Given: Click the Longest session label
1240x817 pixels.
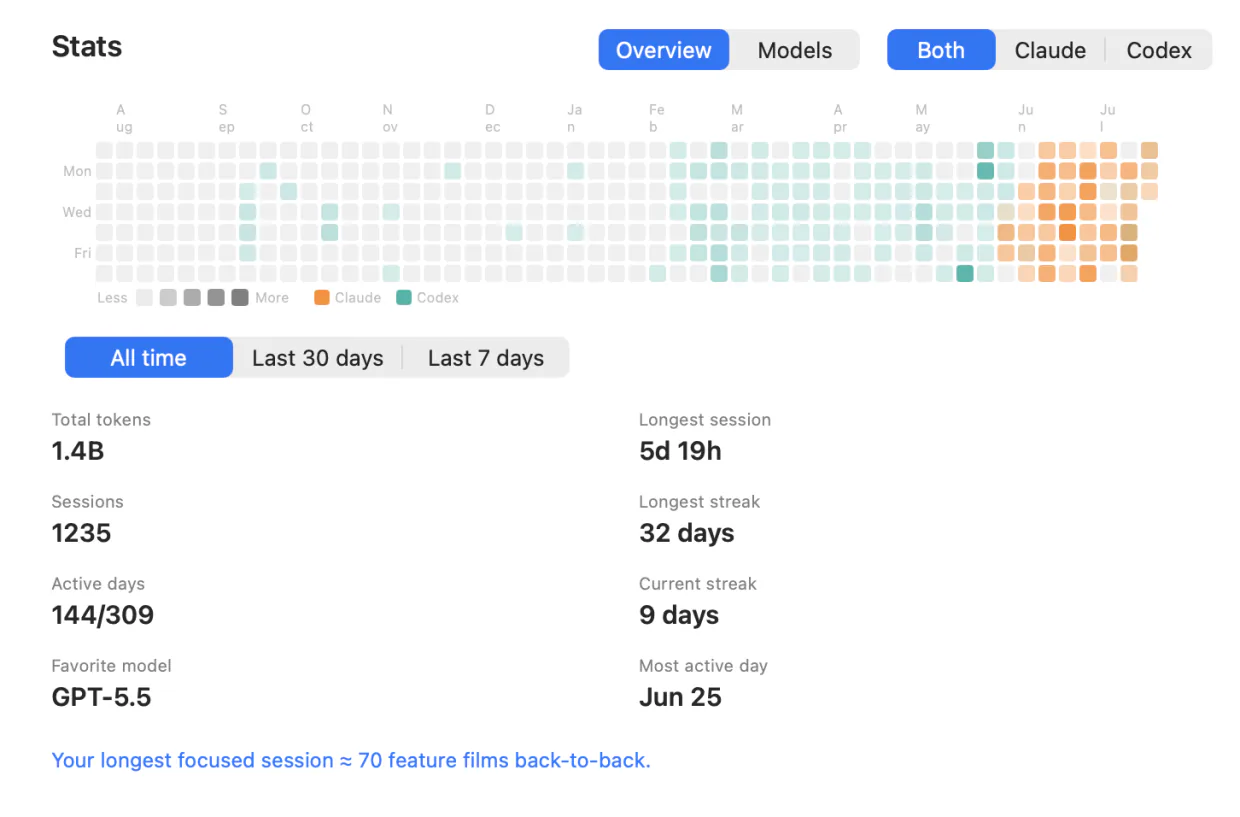Looking at the screenshot, I should 705,420.
